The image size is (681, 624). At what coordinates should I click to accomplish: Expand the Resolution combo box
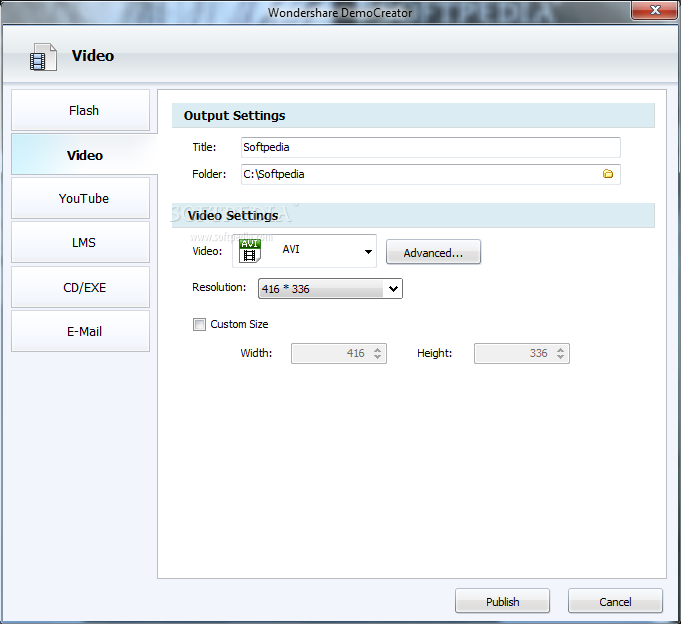coord(330,289)
